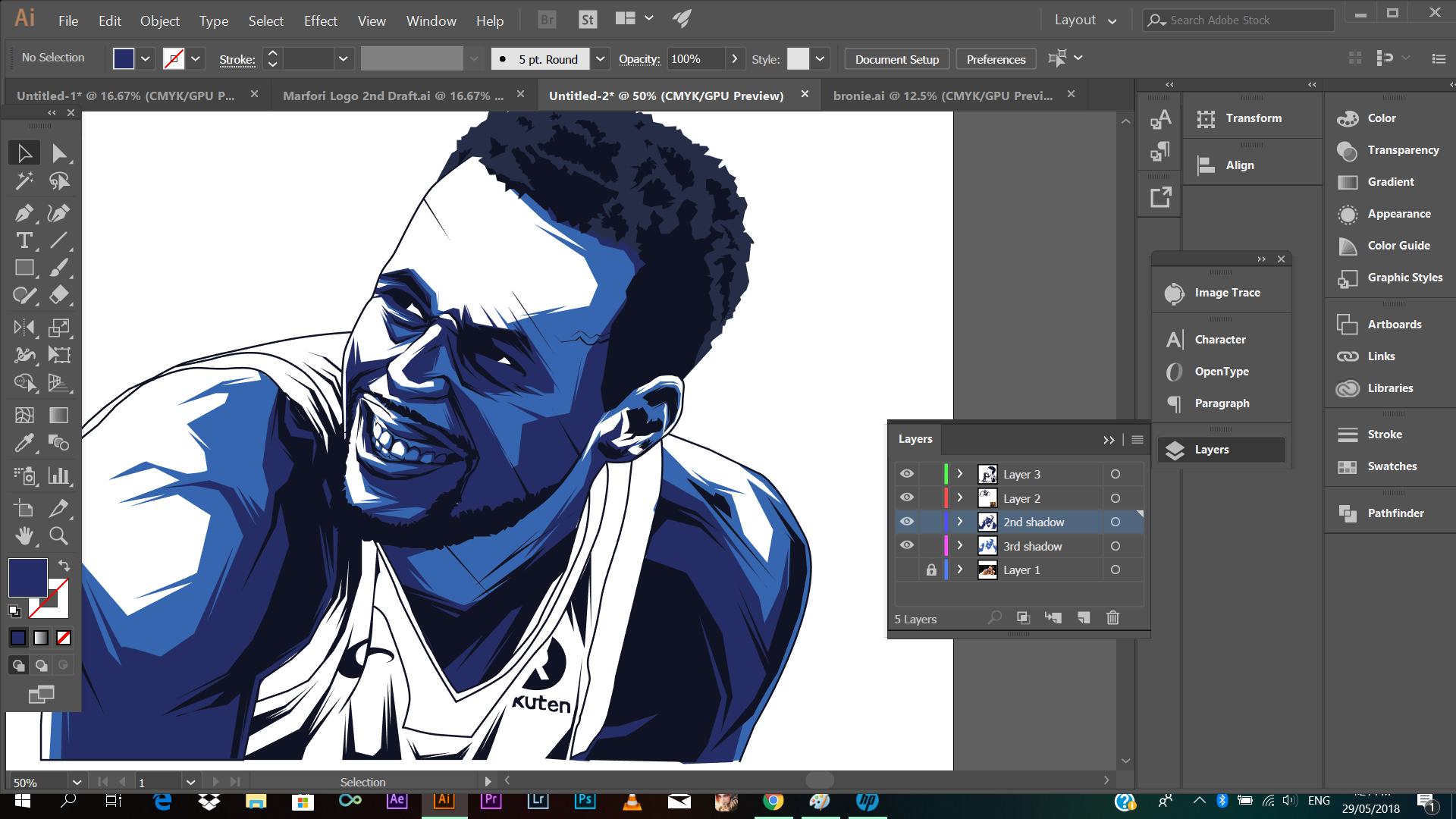Expand 2nd shadow layer contents

960,522
